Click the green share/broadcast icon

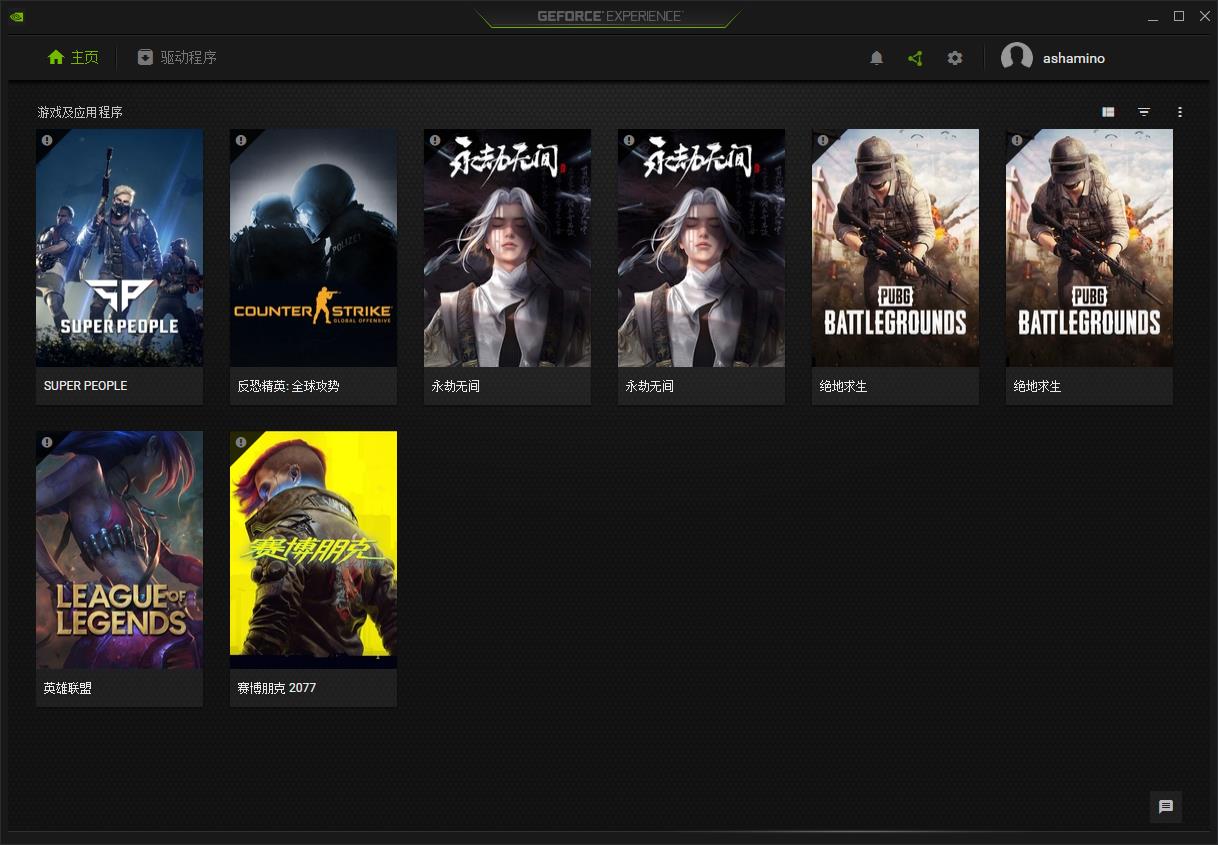(914, 57)
